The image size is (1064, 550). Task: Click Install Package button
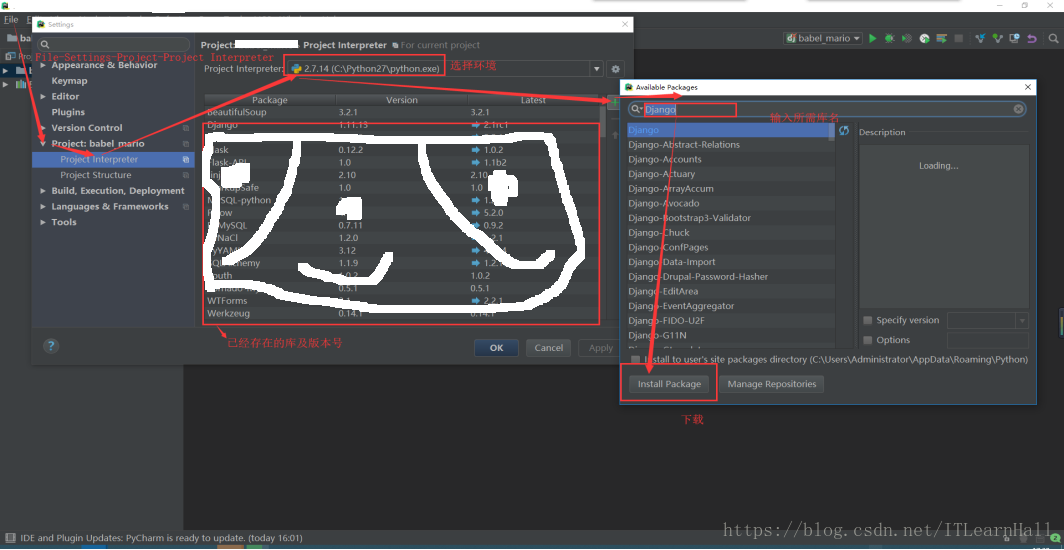click(x=669, y=384)
